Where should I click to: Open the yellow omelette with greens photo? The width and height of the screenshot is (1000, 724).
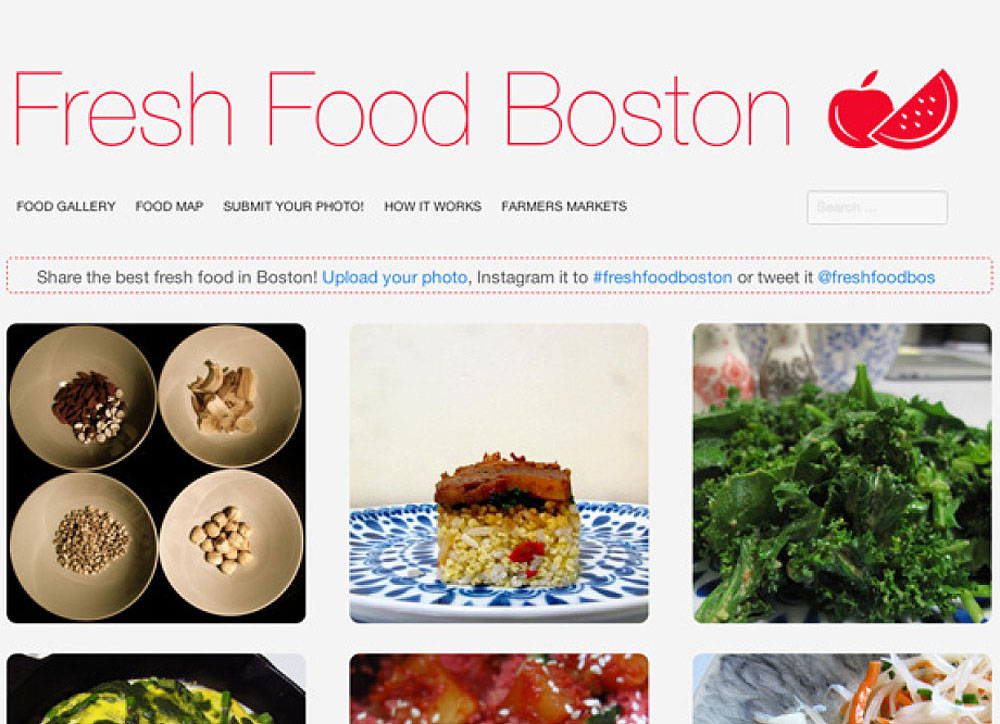point(156,689)
